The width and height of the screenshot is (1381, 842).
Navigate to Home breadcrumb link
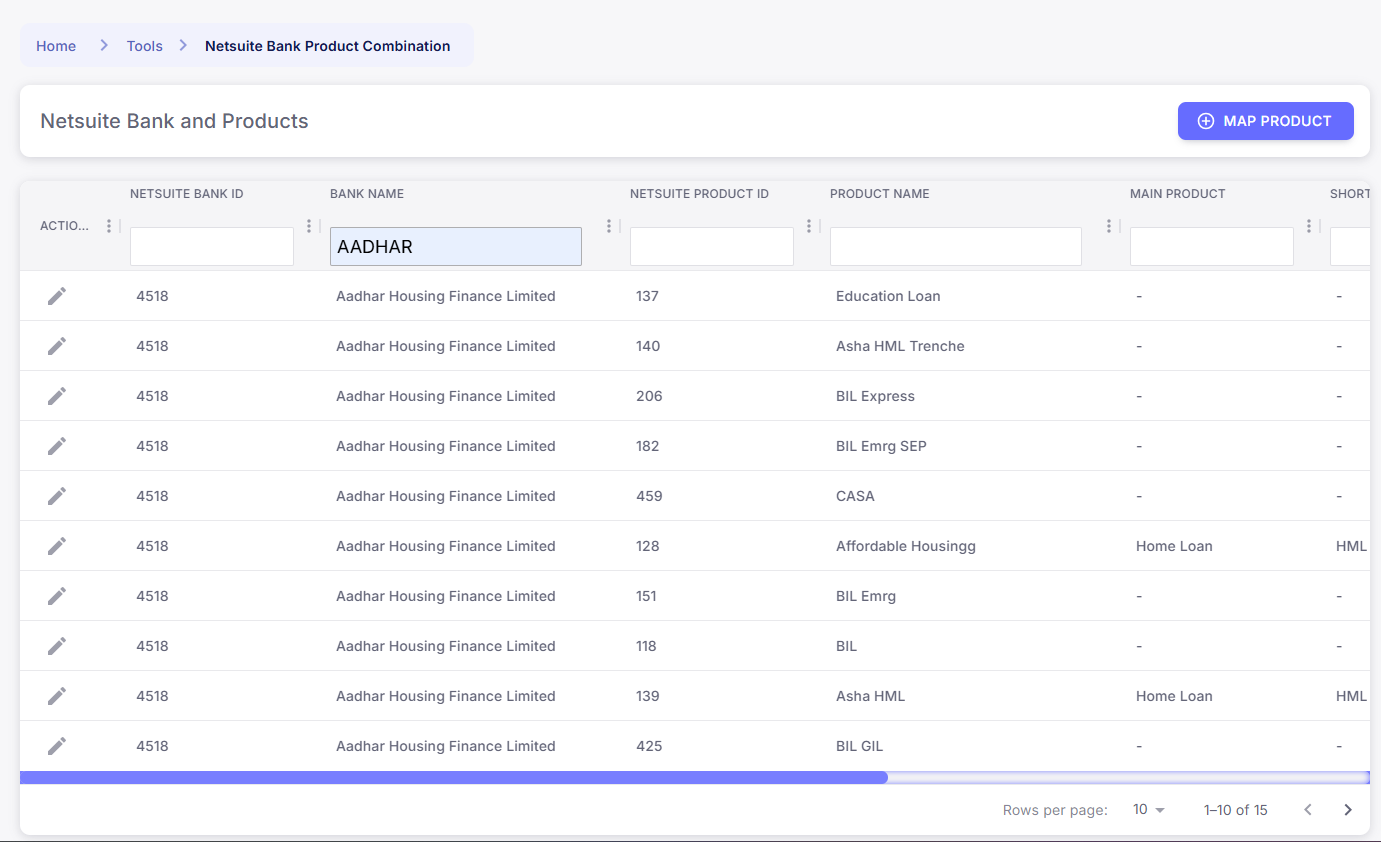[x=56, y=46]
